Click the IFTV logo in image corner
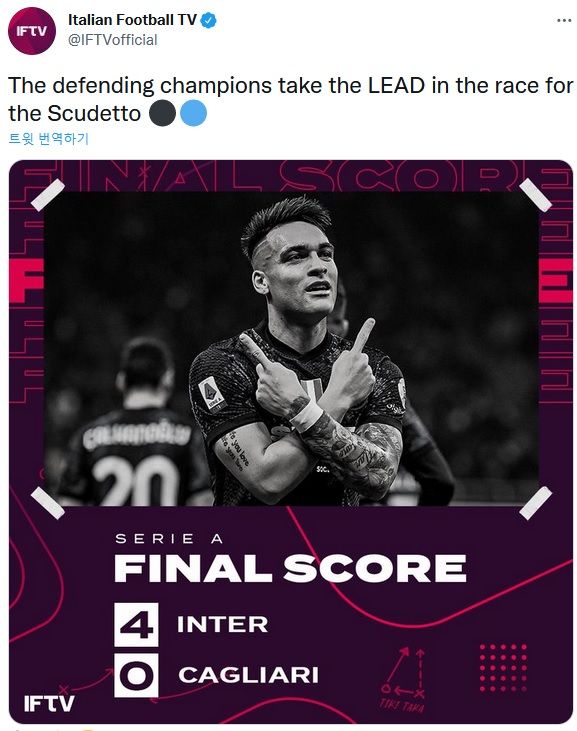 point(49,703)
